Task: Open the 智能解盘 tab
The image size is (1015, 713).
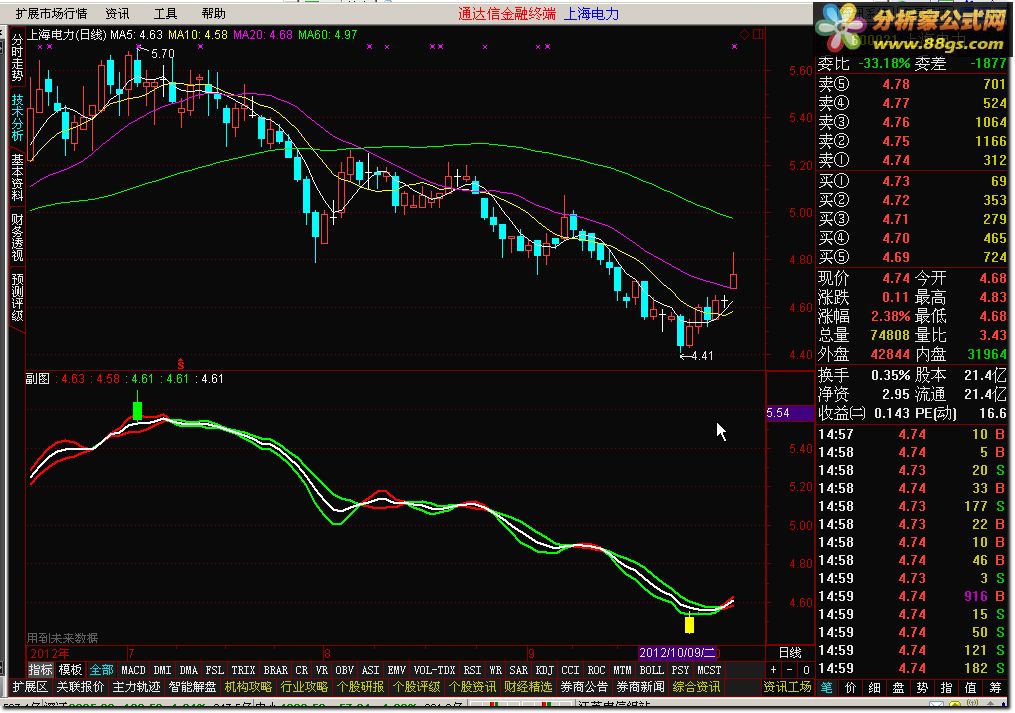Action: (x=192, y=687)
